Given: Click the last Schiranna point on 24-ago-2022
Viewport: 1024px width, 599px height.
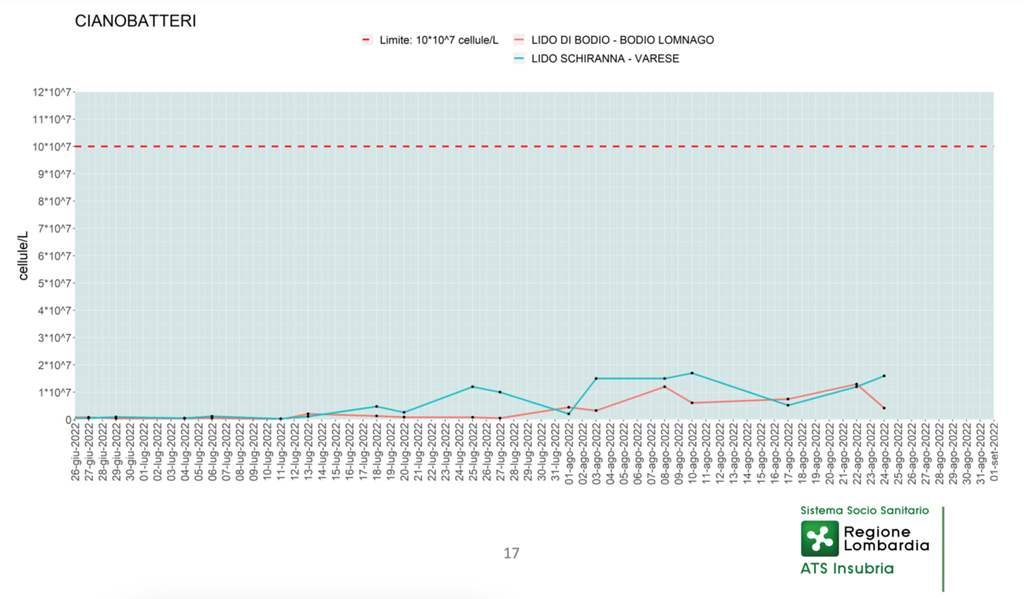Looking at the screenshot, I should 884,376.
